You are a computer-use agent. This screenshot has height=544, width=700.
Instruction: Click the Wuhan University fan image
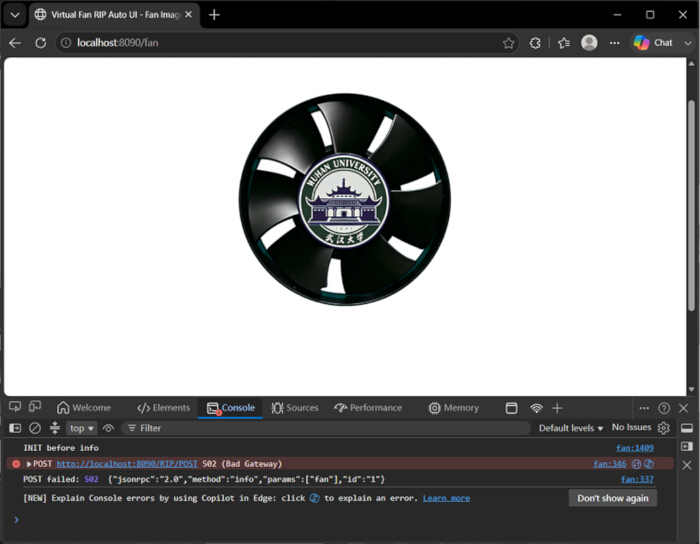345,199
